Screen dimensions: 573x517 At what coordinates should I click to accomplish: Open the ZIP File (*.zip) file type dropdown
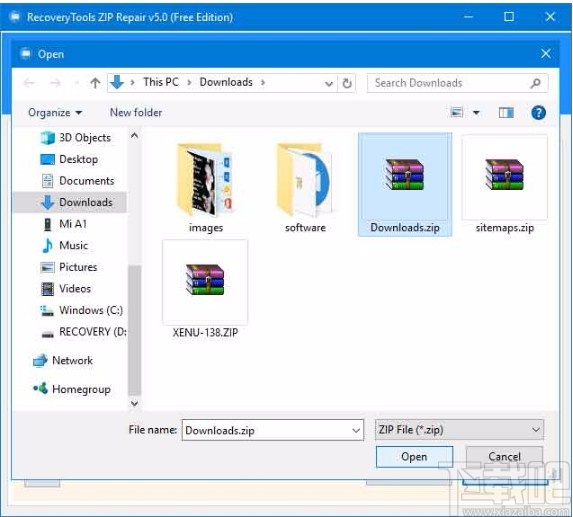459,430
